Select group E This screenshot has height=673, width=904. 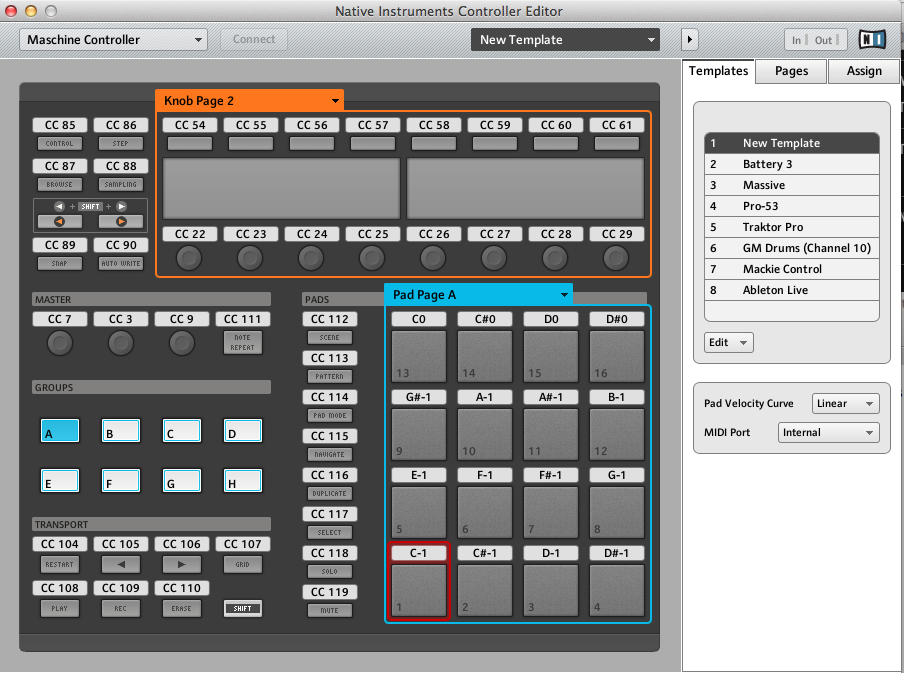tap(60, 481)
